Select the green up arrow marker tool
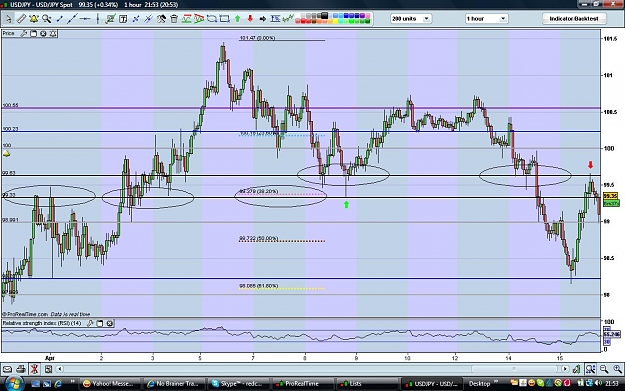The width and height of the screenshot is (625, 391). click(x=238, y=19)
